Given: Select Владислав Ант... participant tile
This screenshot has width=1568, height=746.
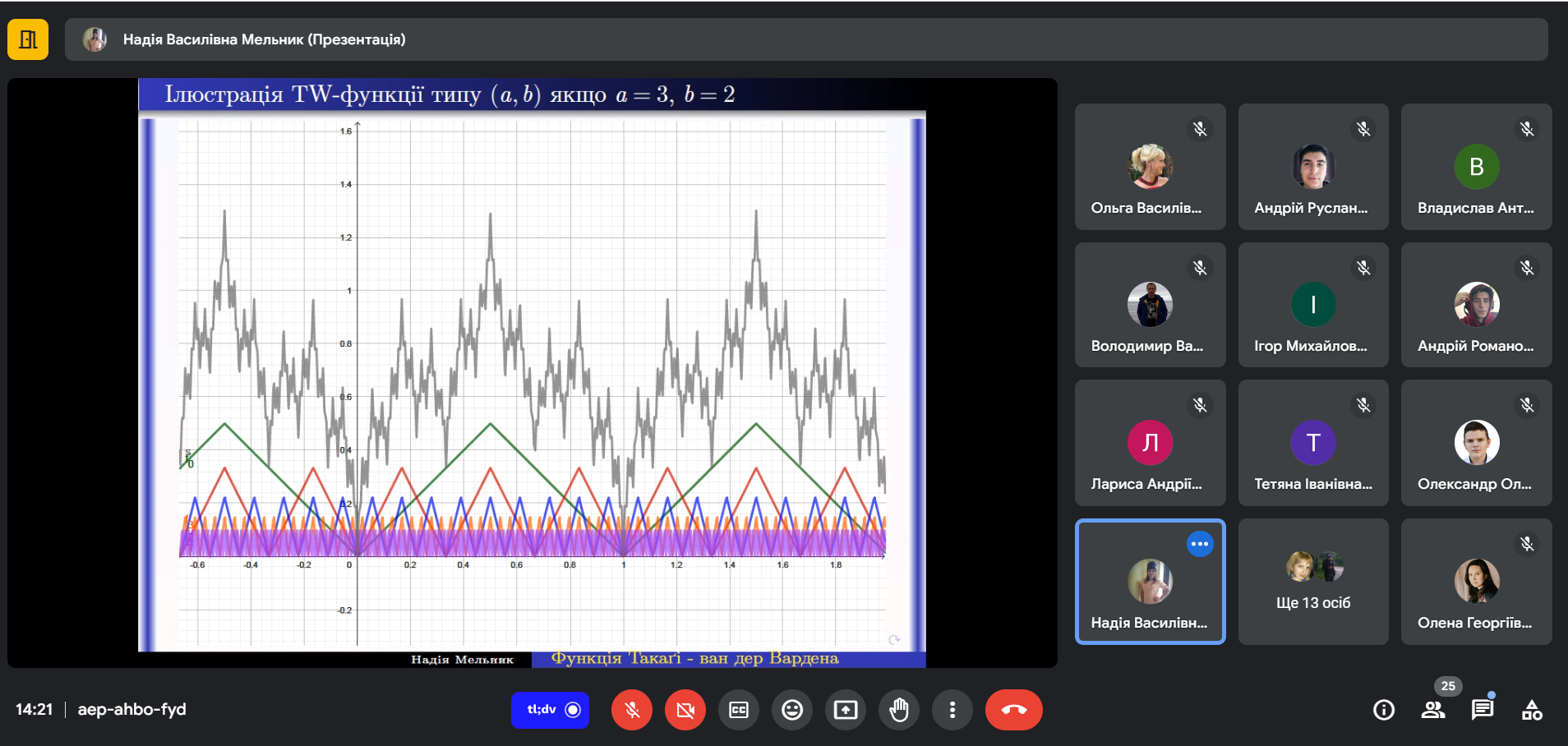Looking at the screenshot, I should tap(1477, 166).
